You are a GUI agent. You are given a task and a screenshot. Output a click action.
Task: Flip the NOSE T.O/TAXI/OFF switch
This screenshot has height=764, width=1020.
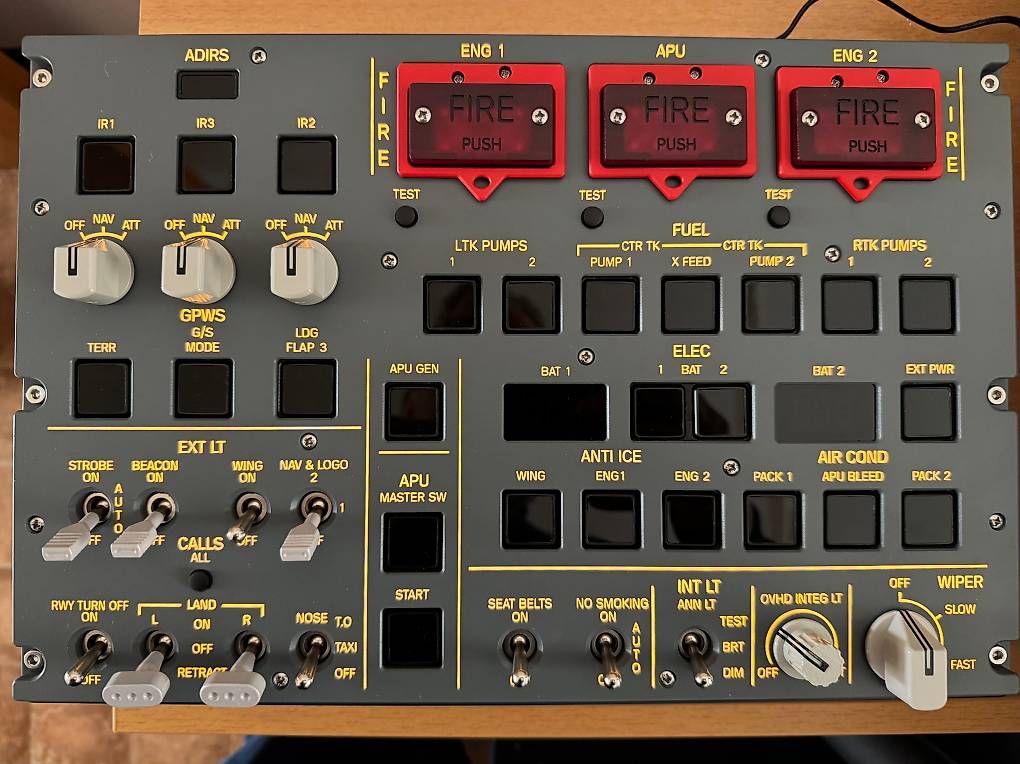pyautogui.click(x=310, y=659)
